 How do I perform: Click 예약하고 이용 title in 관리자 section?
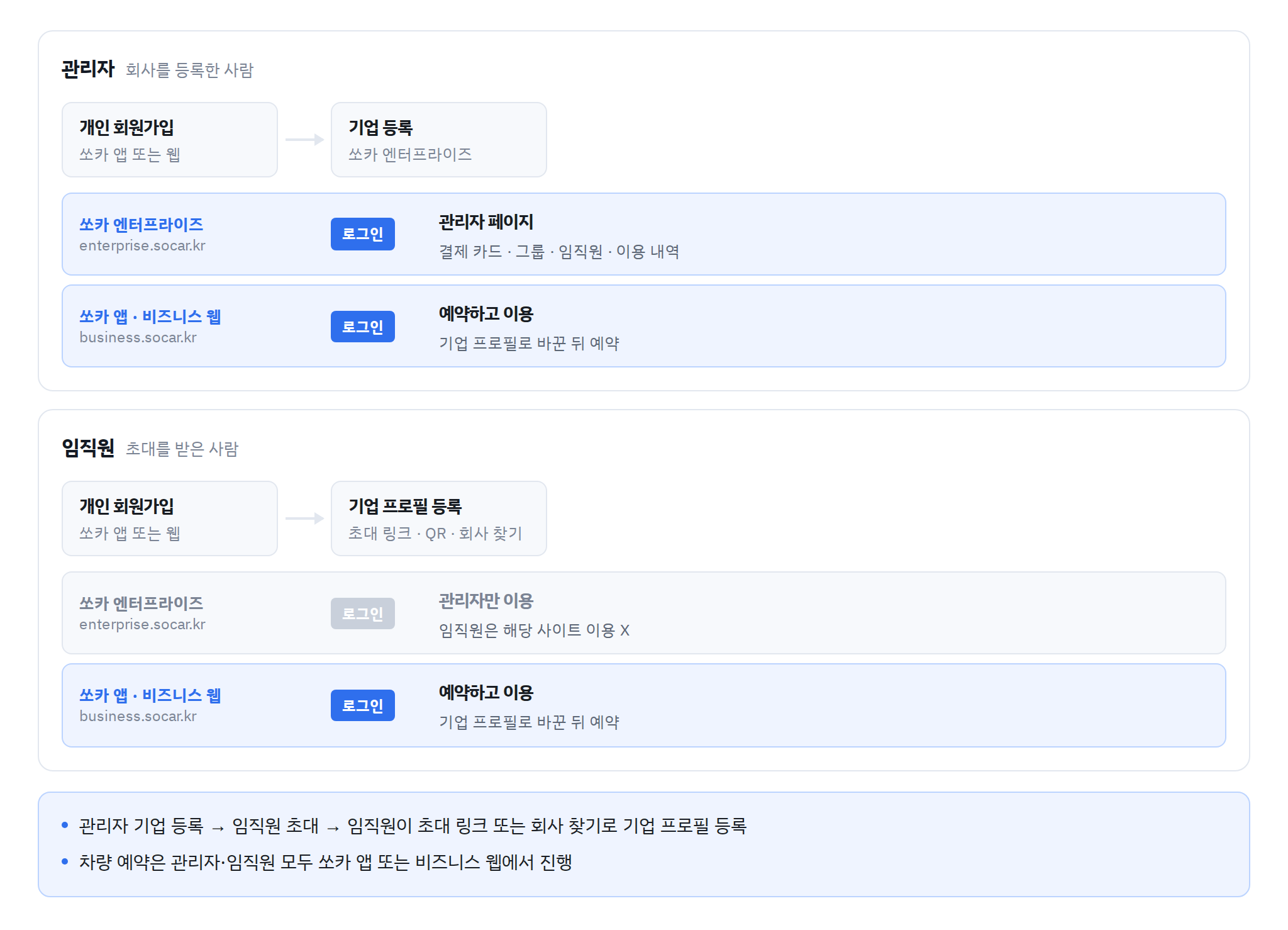486,313
